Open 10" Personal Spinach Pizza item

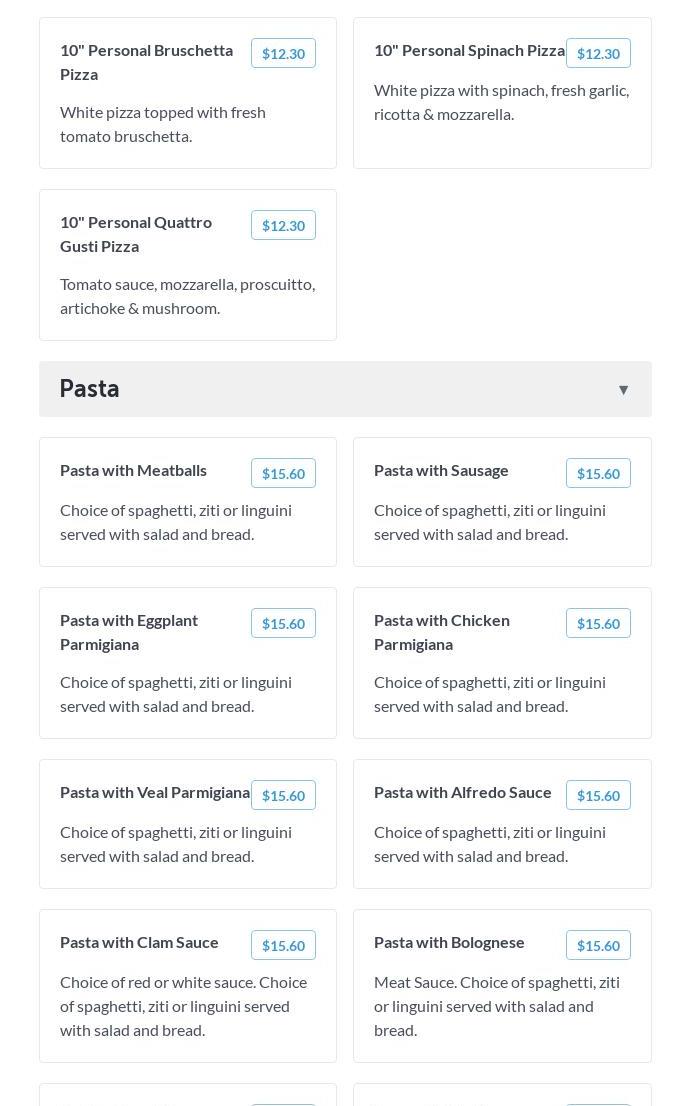469,50
